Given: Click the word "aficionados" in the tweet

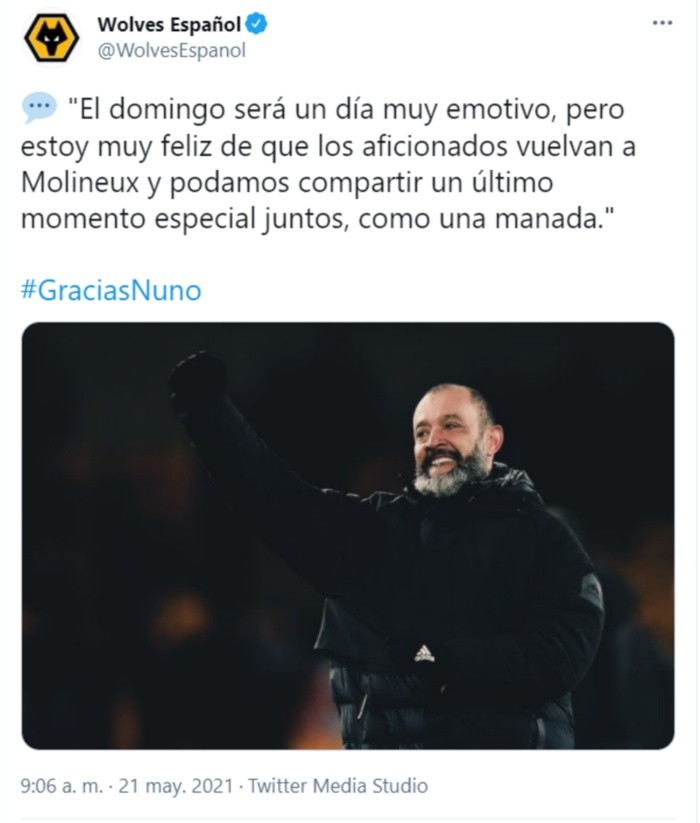Looking at the screenshot, I should click(435, 146).
